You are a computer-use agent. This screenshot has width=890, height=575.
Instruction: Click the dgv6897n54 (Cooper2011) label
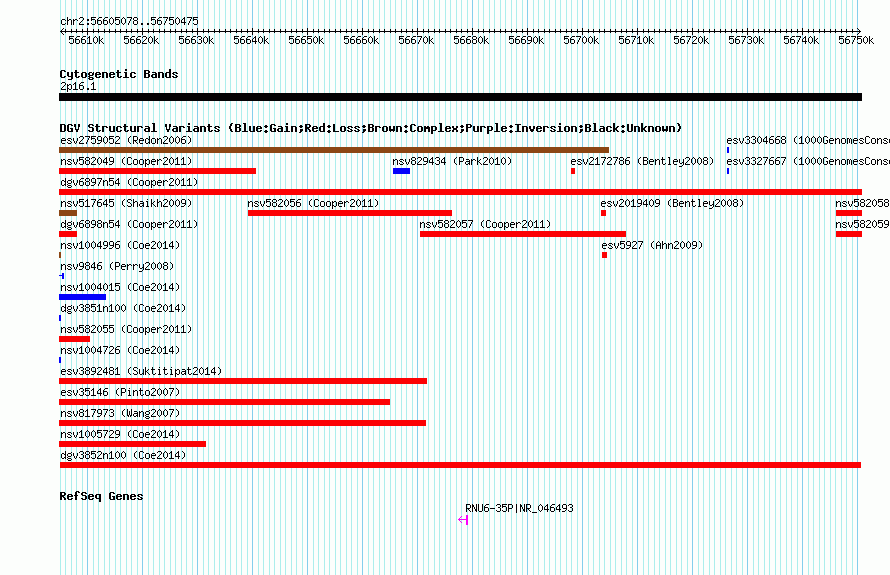[129, 182]
